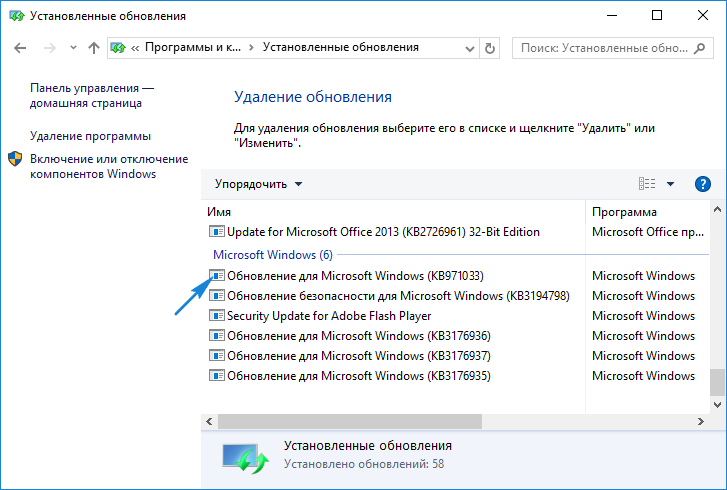Click the Adobe Flash Player update icon
Screen dimensions: 727x490
coord(216,316)
